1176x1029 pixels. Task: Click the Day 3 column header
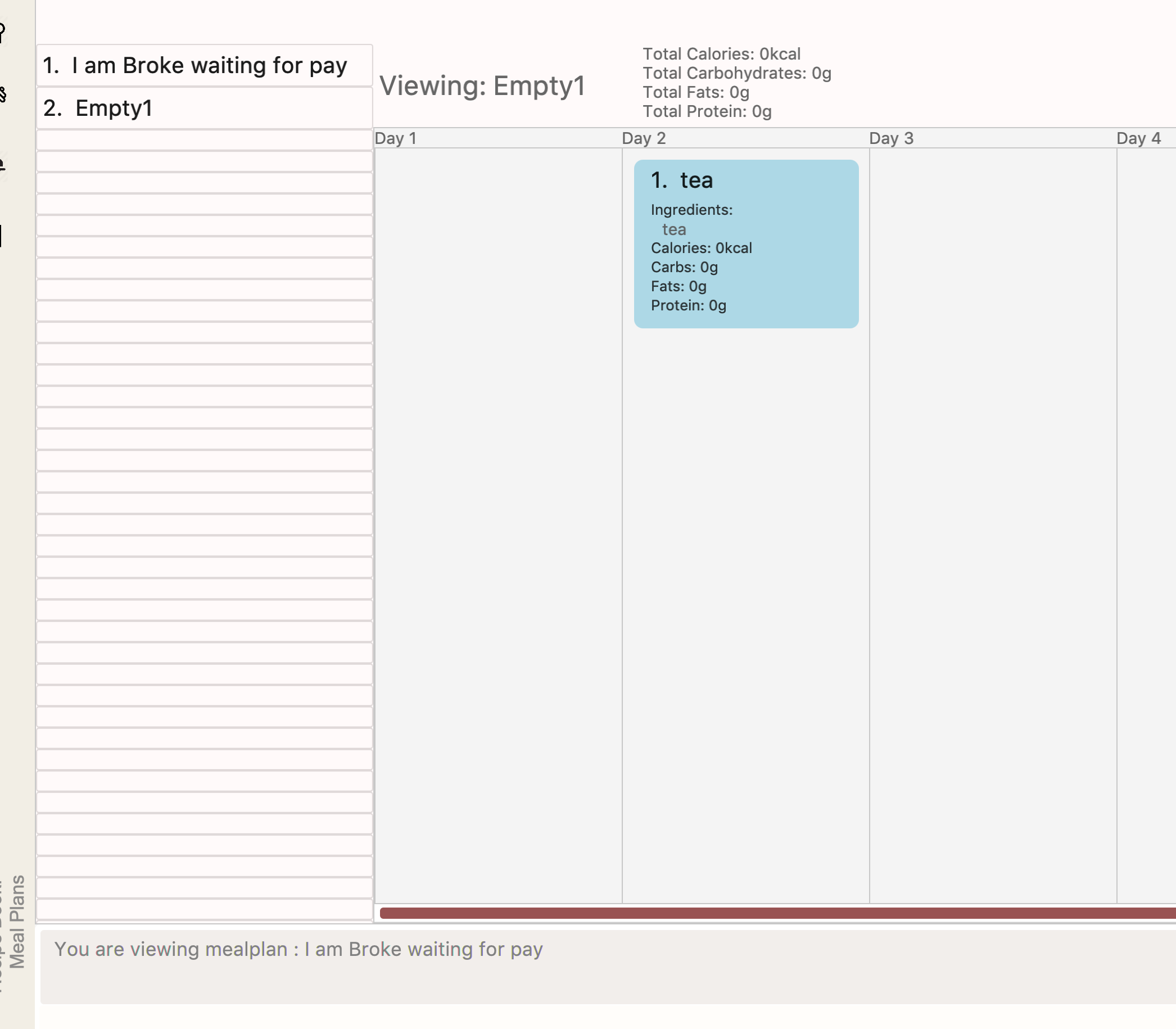click(x=891, y=138)
